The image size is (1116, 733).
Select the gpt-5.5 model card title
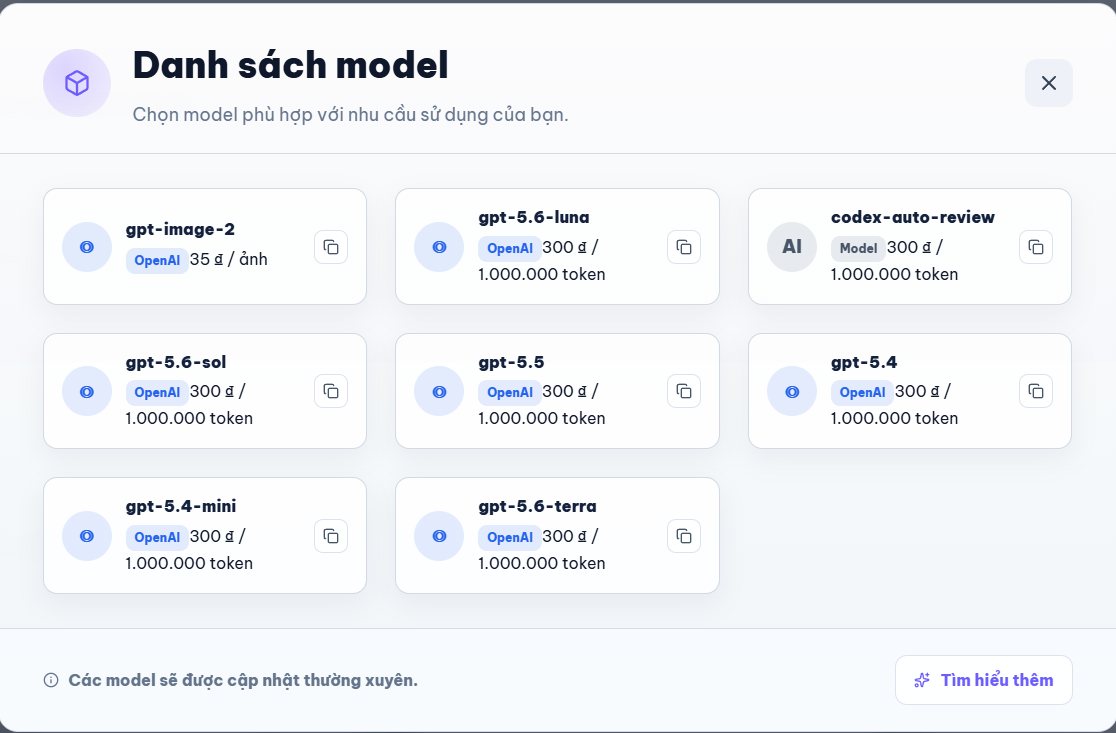511,362
